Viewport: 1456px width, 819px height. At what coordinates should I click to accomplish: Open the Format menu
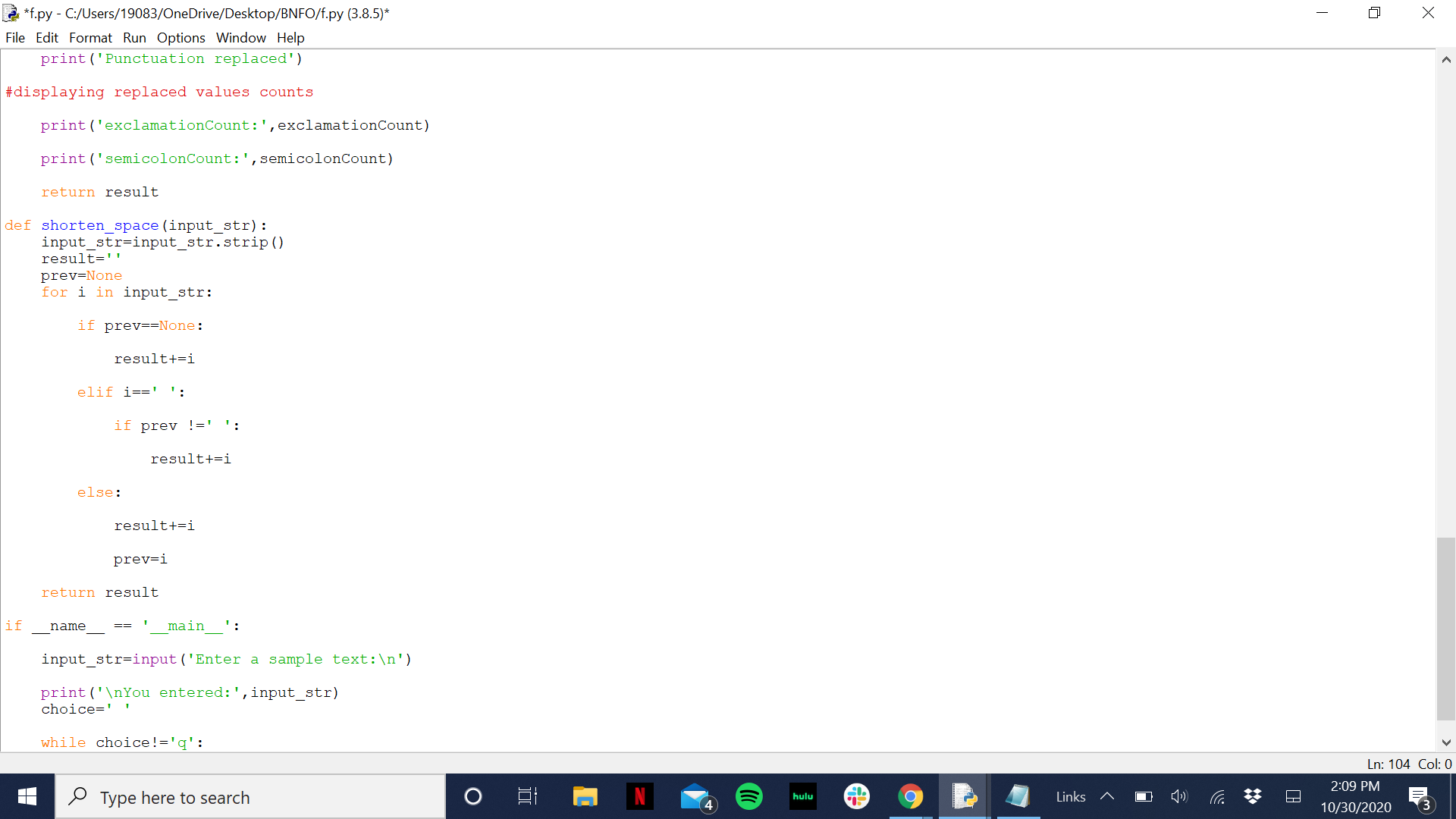pyautogui.click(x=90, y=37)
